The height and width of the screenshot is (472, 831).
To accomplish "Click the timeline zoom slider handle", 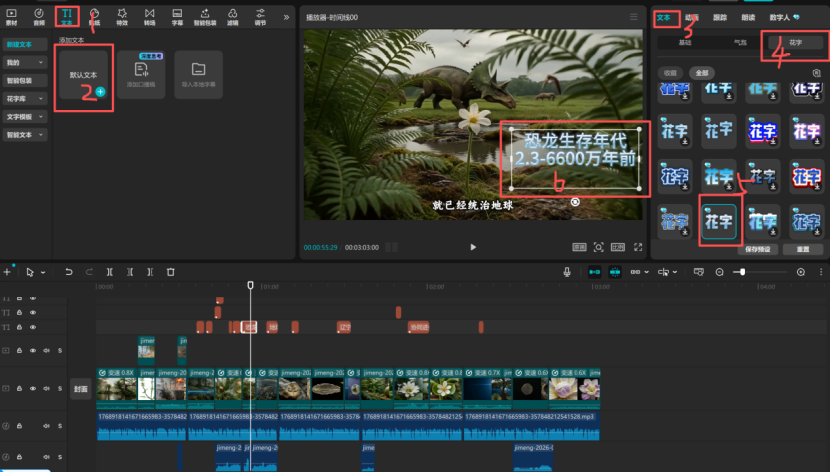I will [x=741, y=272].
